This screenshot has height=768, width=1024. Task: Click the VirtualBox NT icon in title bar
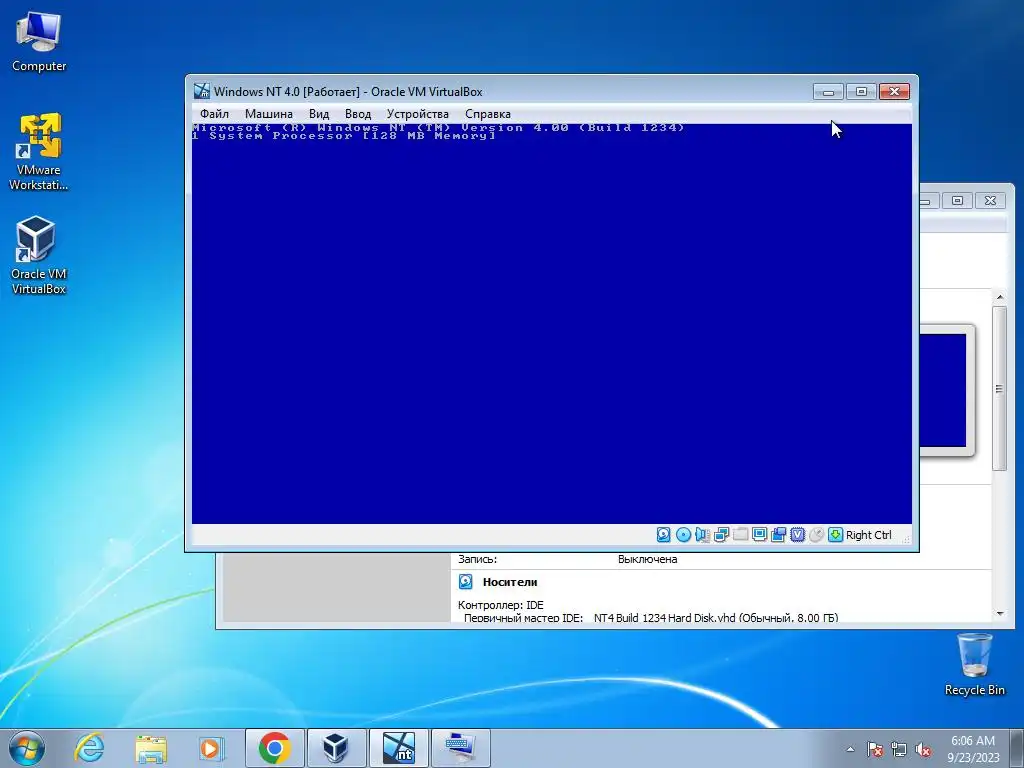[202, 91]
